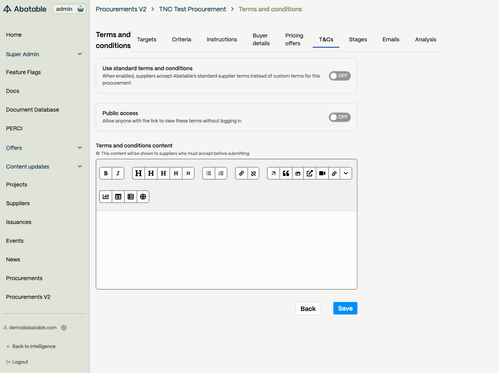
Task: Click Back to Intelligence link
Action: [31, 346]
